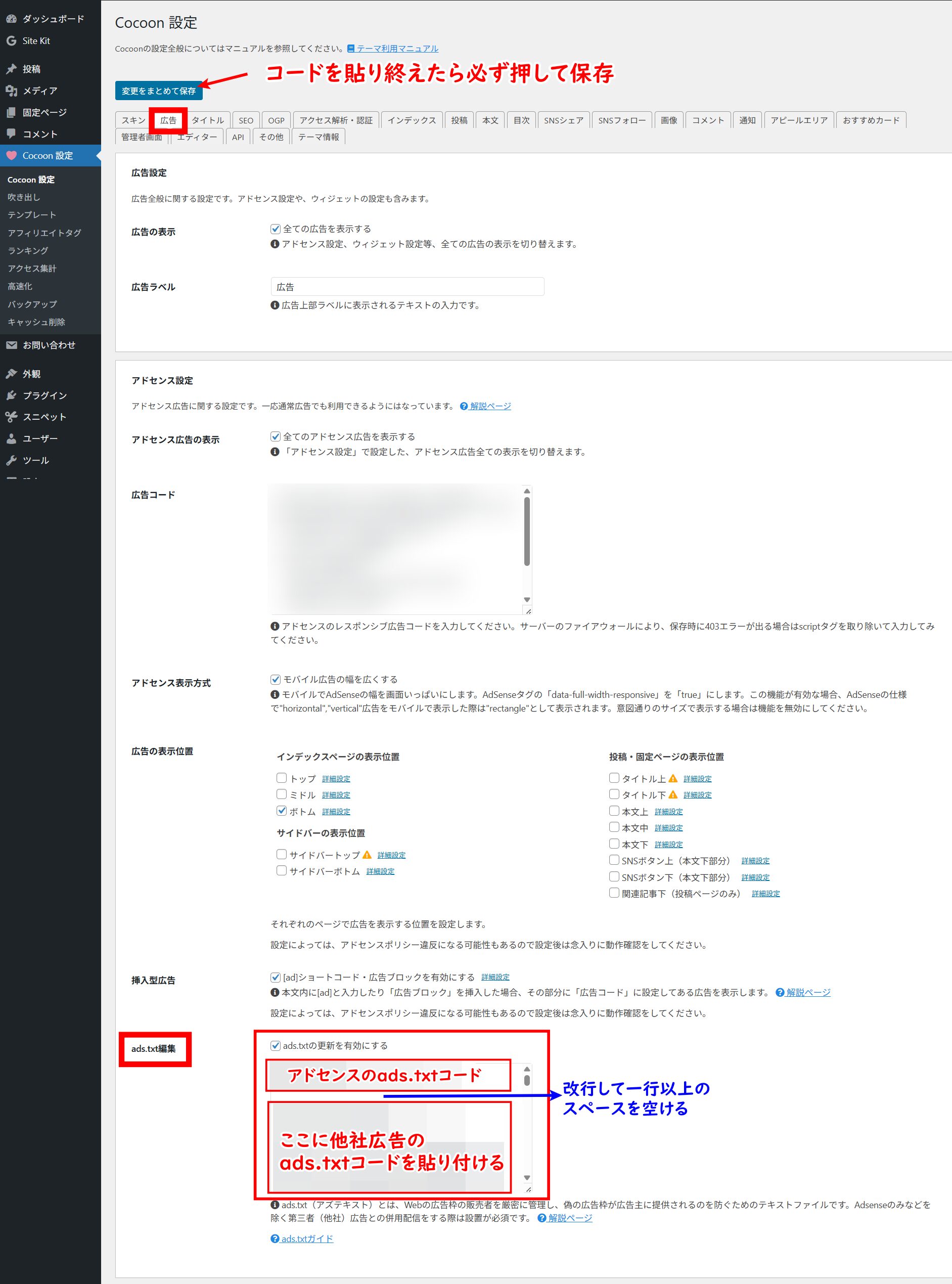The width and height of the screenshot is (952, 1284).
Task: Open ユーザー user icon
Action: 11,438
